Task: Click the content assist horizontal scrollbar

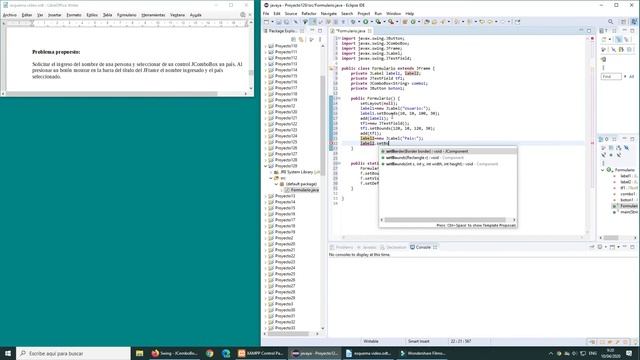Action: (x=445, y=220)
